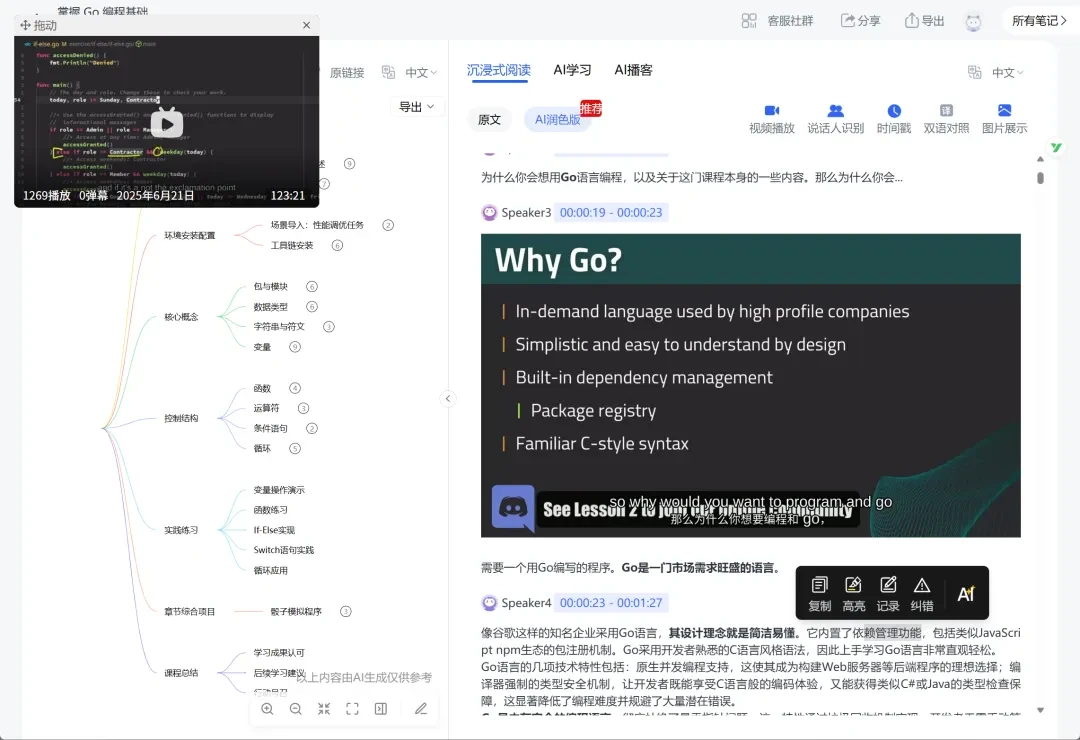Enter mind map fullscreen mode
The image size is (1080, 740).
click(352, 709)
